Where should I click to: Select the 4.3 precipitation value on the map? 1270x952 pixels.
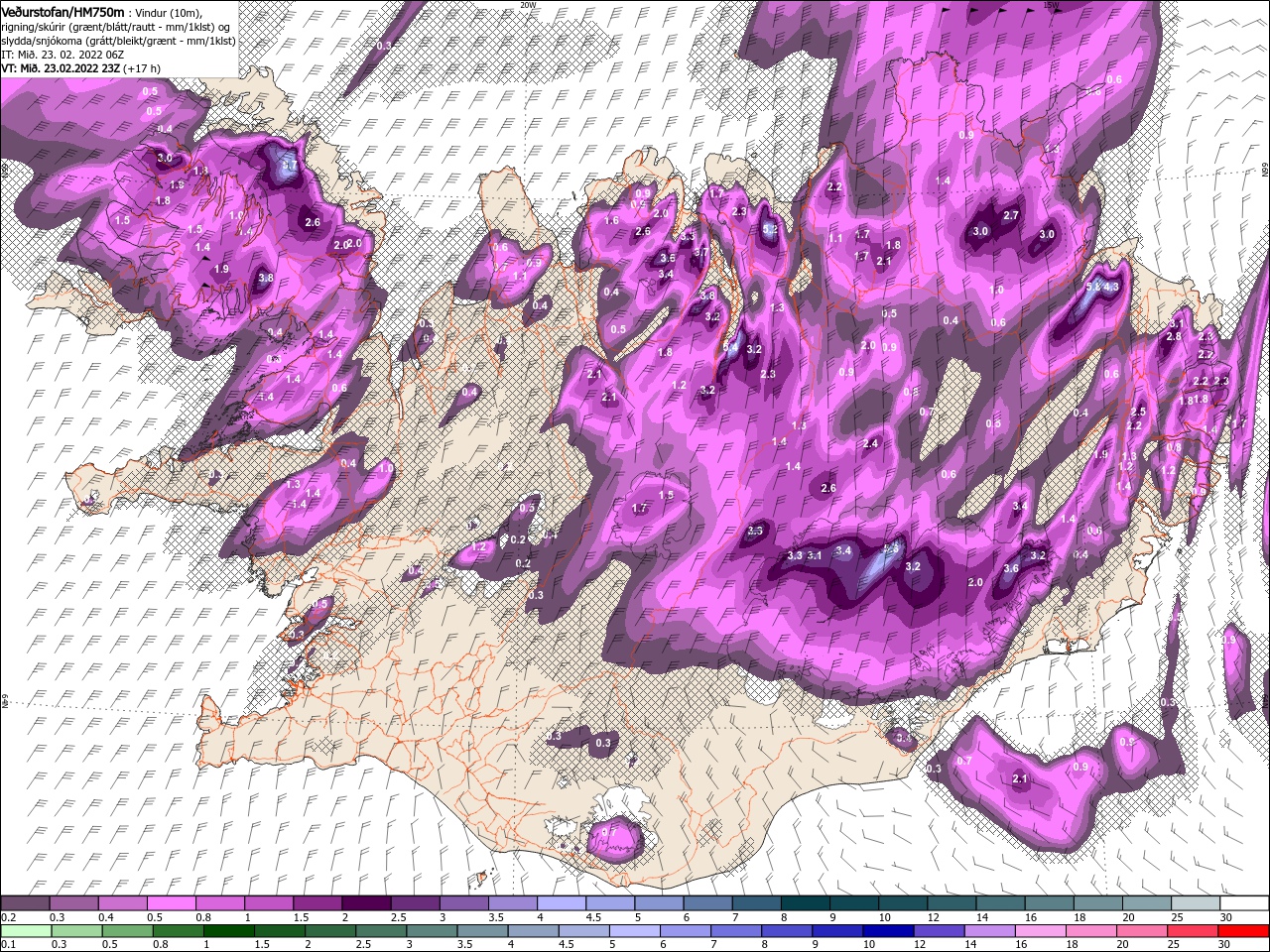(x=1111, y=287)
